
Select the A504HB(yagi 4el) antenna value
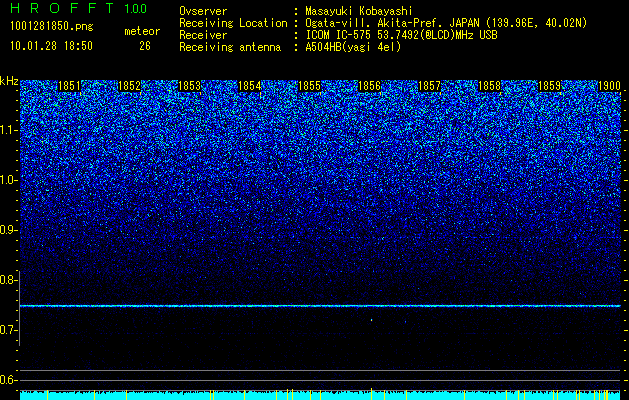click(353, 47)
